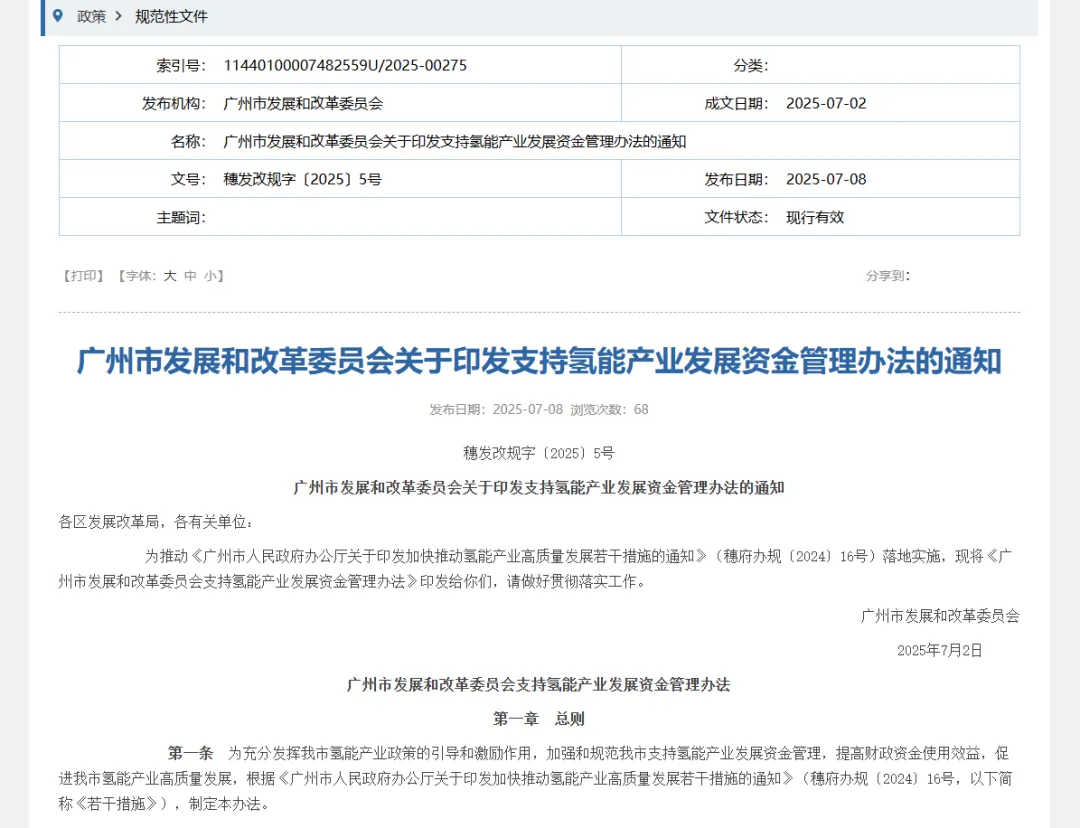Click the 文件状态 status value 现行有效
Viewport: 1080px width, 828px height.
click(x=816, y=217)
